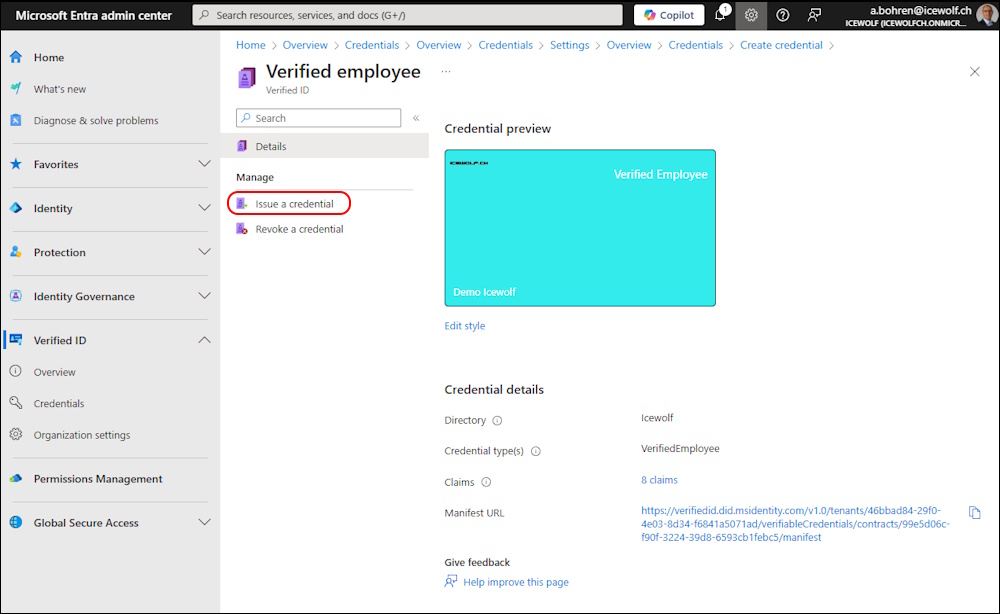Show info tooltip for Claims
The height and width of the screenshot is (614, 1000).
point(486,483)
